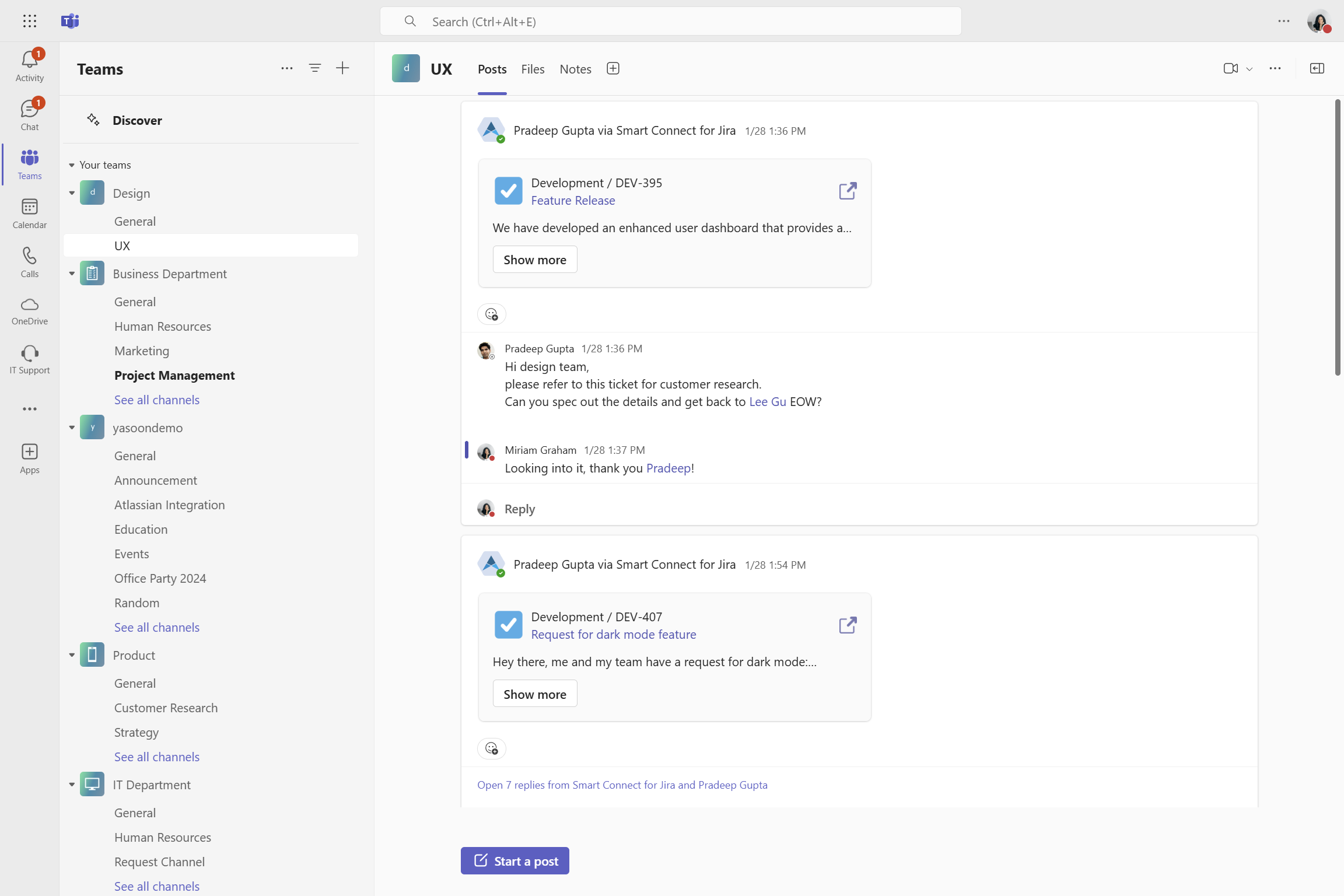
Task: Collapse the yasoondemo team tree
Action: (72, 428)
